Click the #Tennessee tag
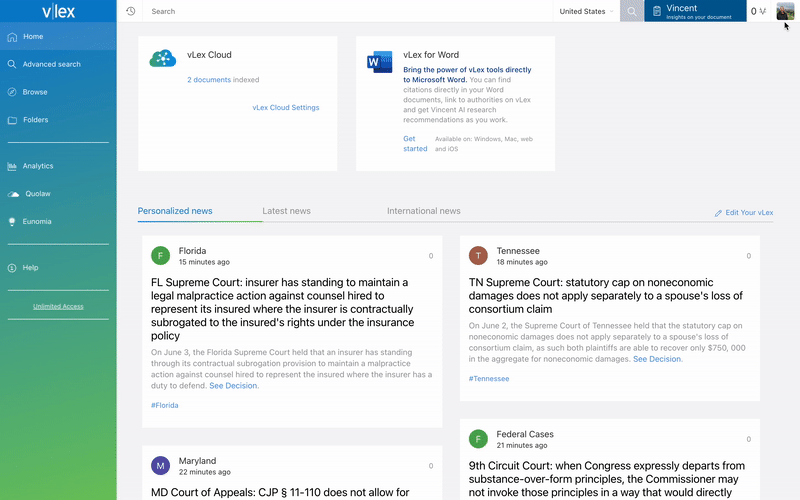 (x=489, y=379)
